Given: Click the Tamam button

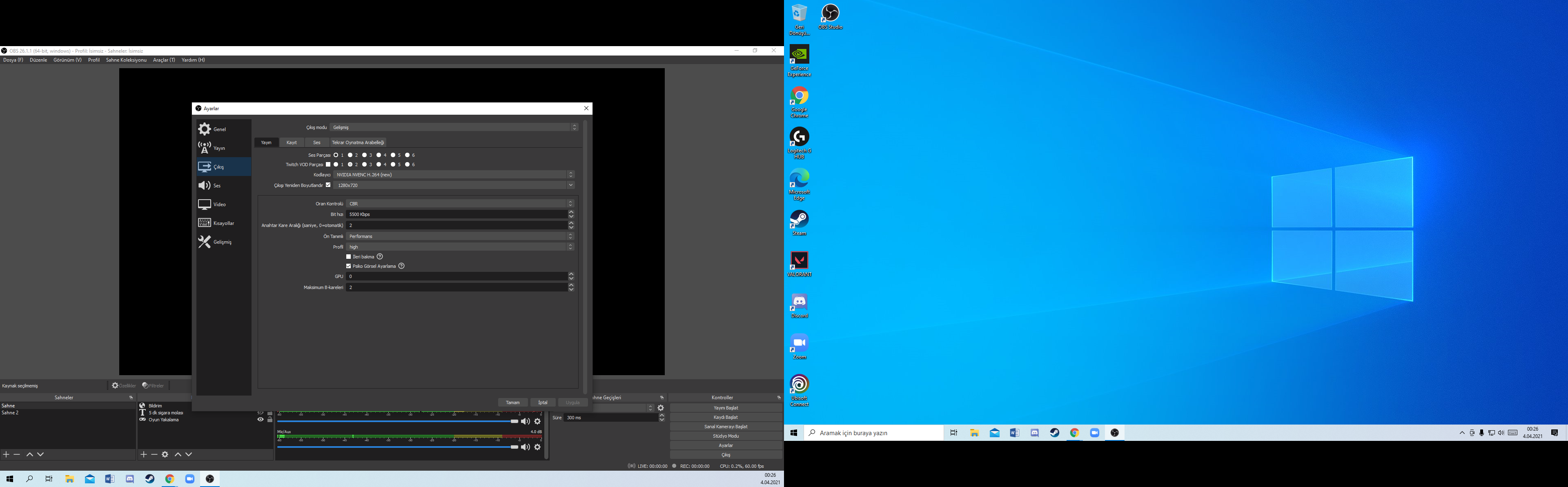Looking at the screenshot, I should click(x=512, y=402).
